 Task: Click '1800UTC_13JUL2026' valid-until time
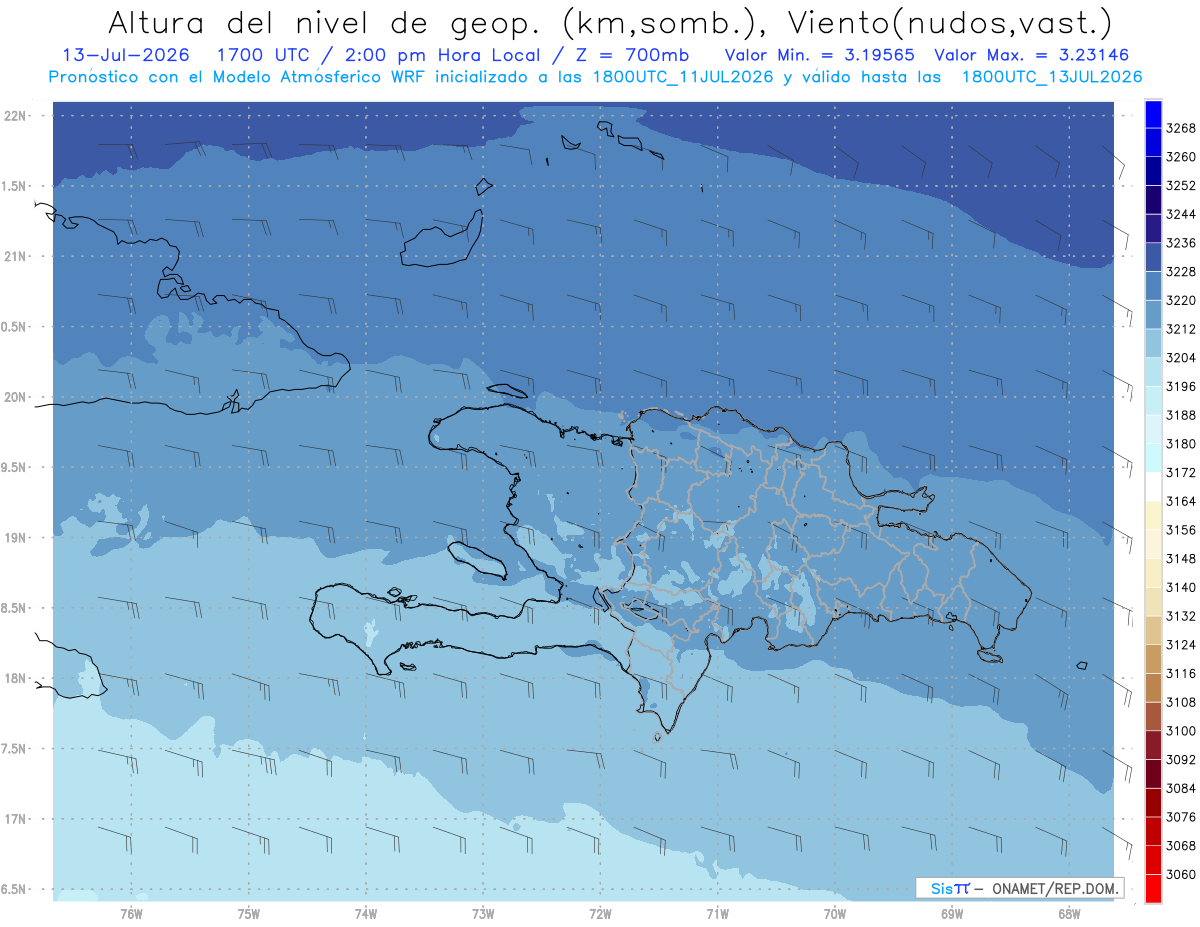coord(1051,77)
